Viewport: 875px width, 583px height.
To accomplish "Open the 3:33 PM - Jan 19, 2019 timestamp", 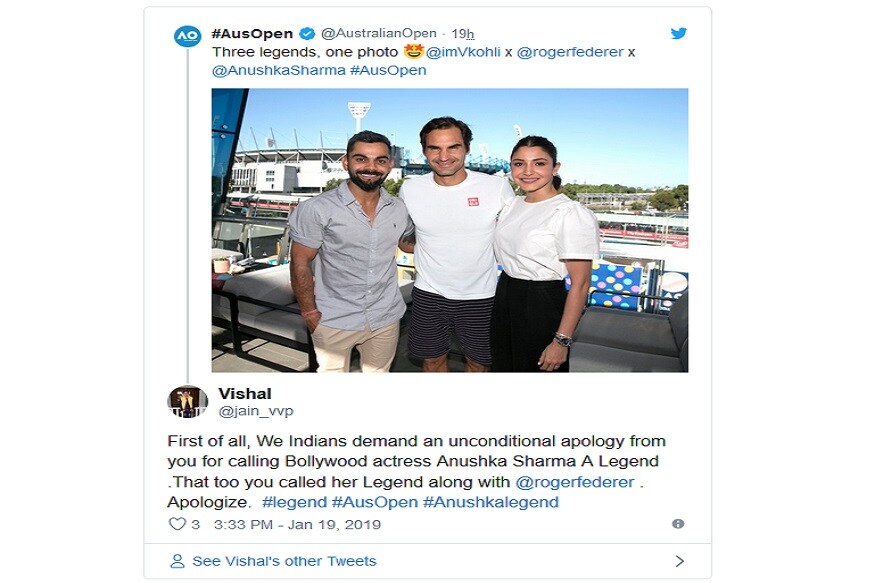I will (x=297, y=524).
